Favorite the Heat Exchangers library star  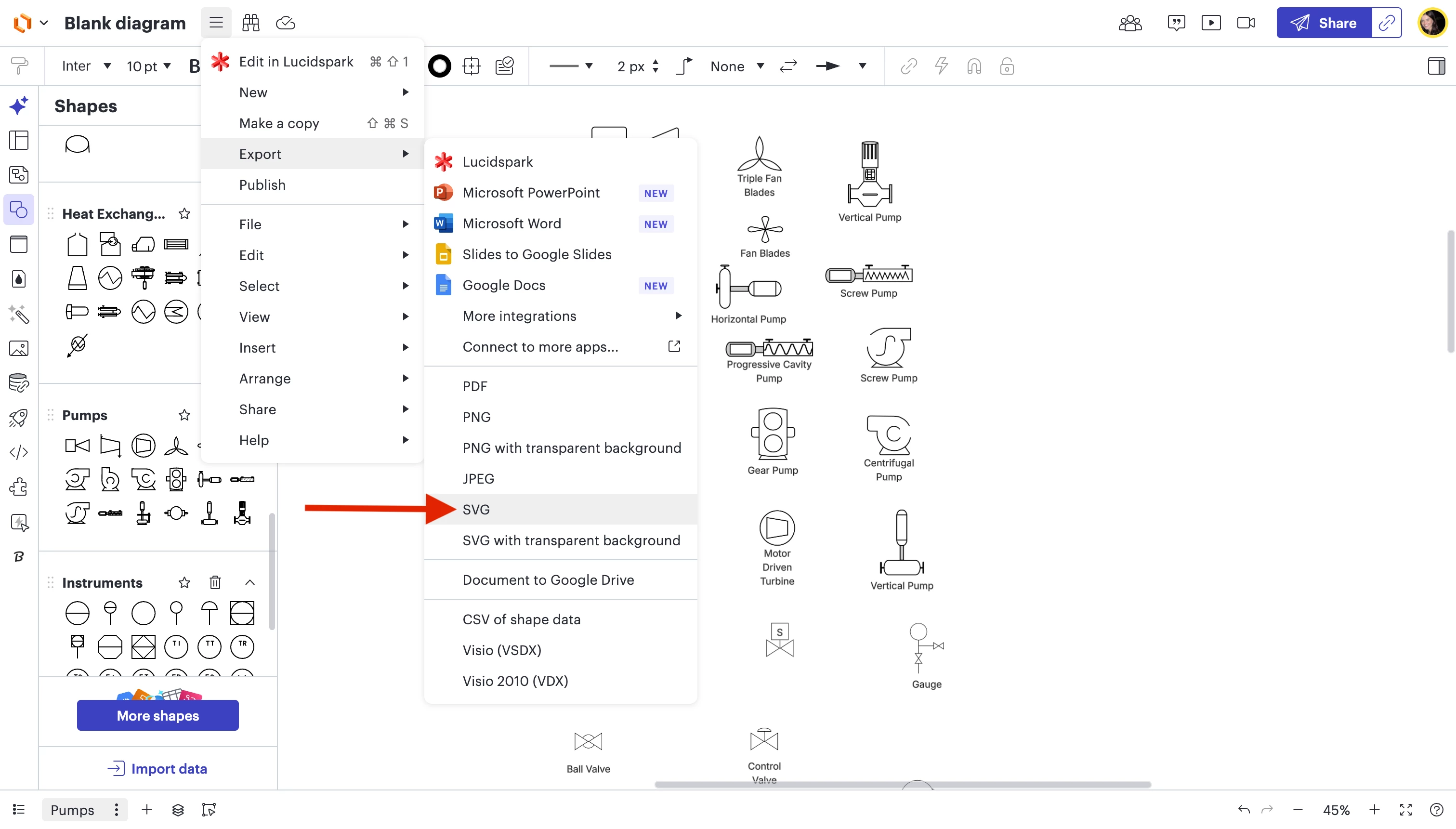click(x=184, y=213)
